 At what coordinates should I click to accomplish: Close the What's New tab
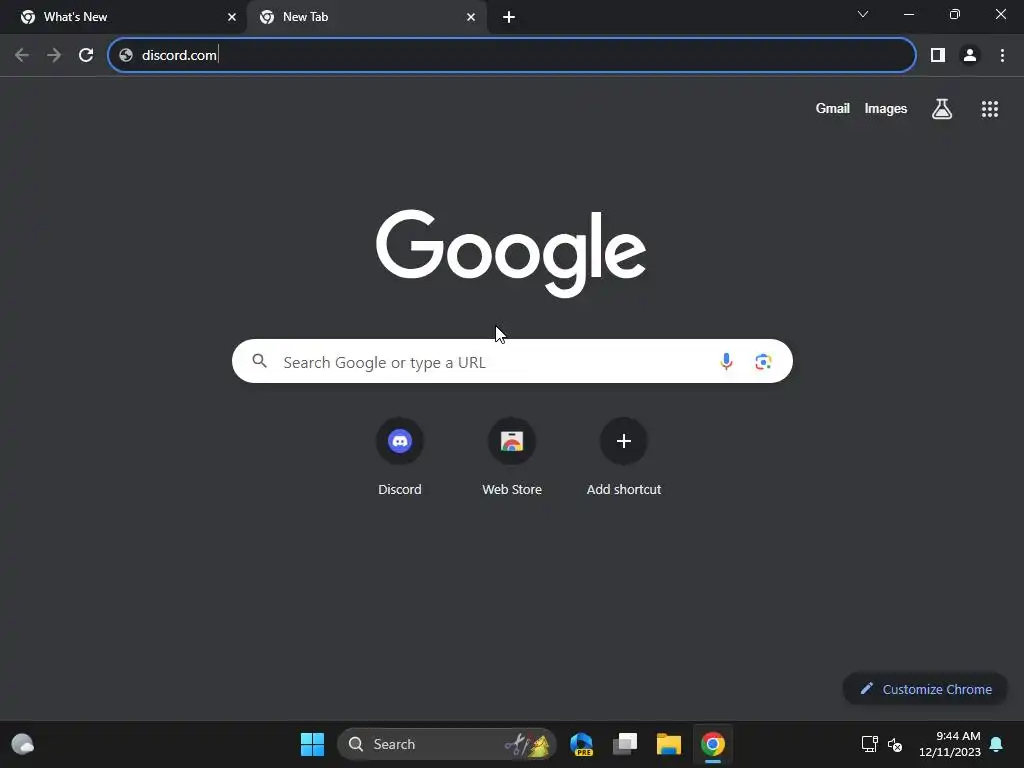point(232,17)
